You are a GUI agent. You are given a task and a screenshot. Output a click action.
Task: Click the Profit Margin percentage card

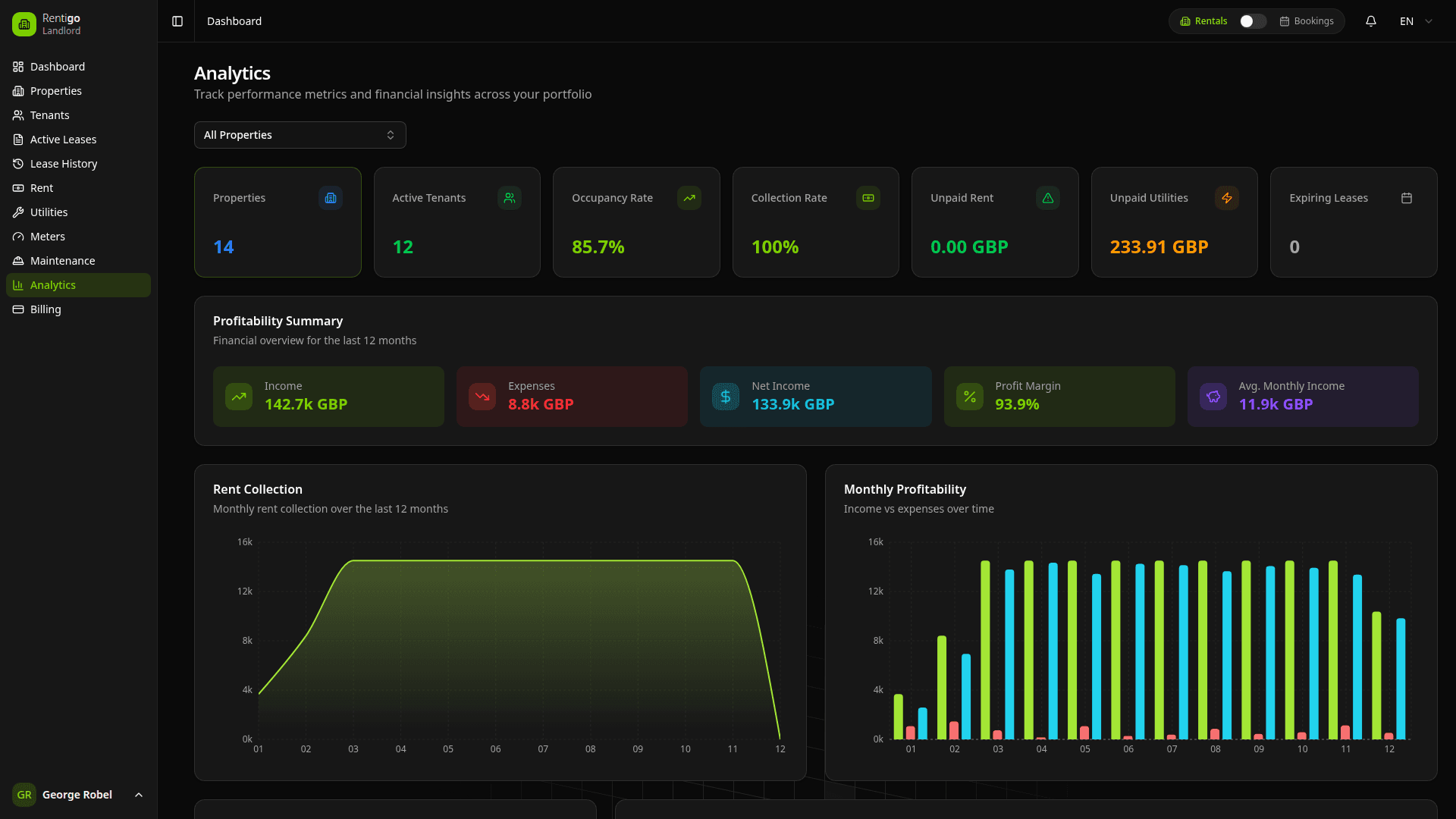click(1059, 396)
